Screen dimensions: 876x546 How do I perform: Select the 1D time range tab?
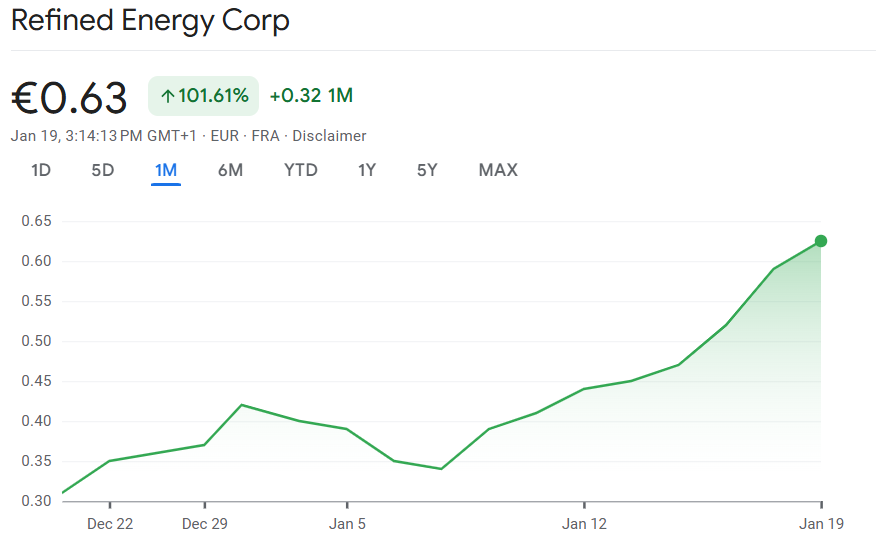41,170
